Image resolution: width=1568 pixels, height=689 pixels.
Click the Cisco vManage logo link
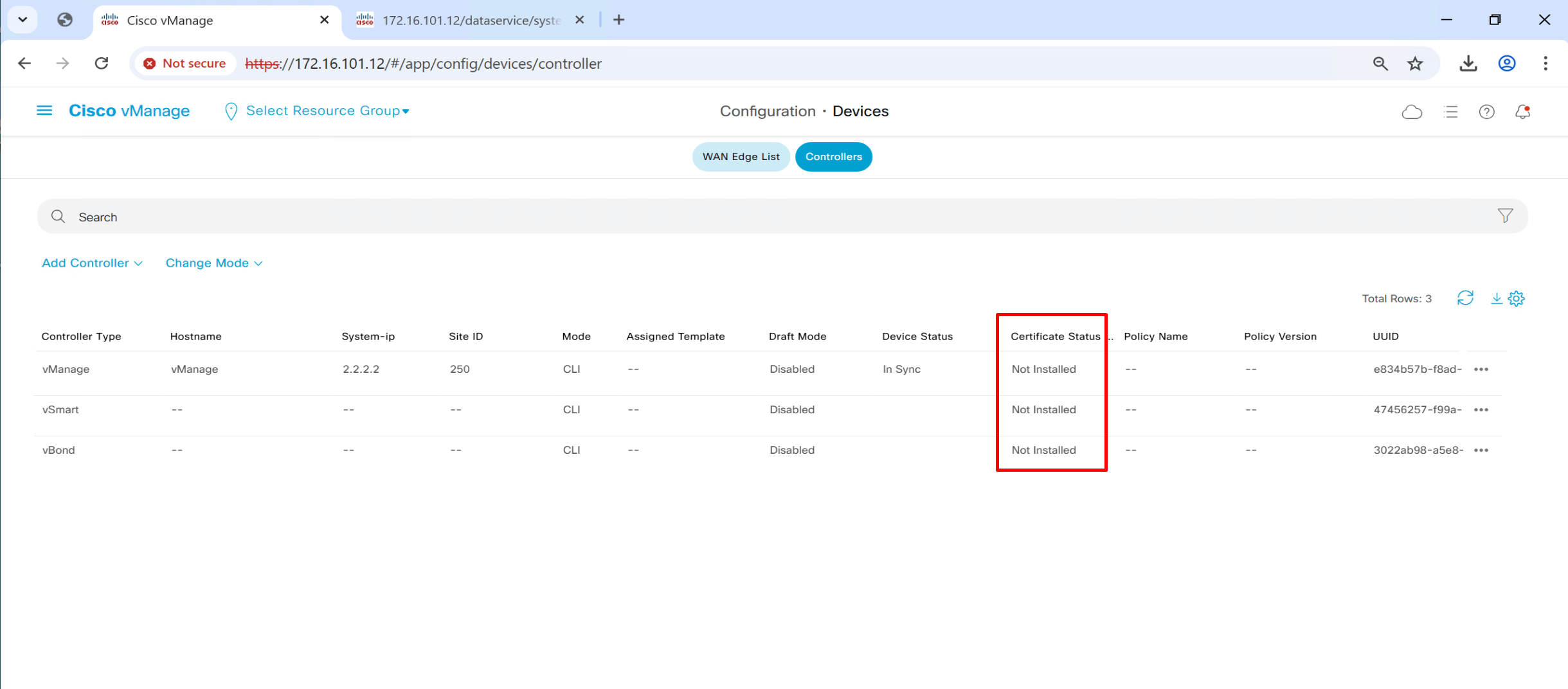pyautogui.click(x=129, y=111)
